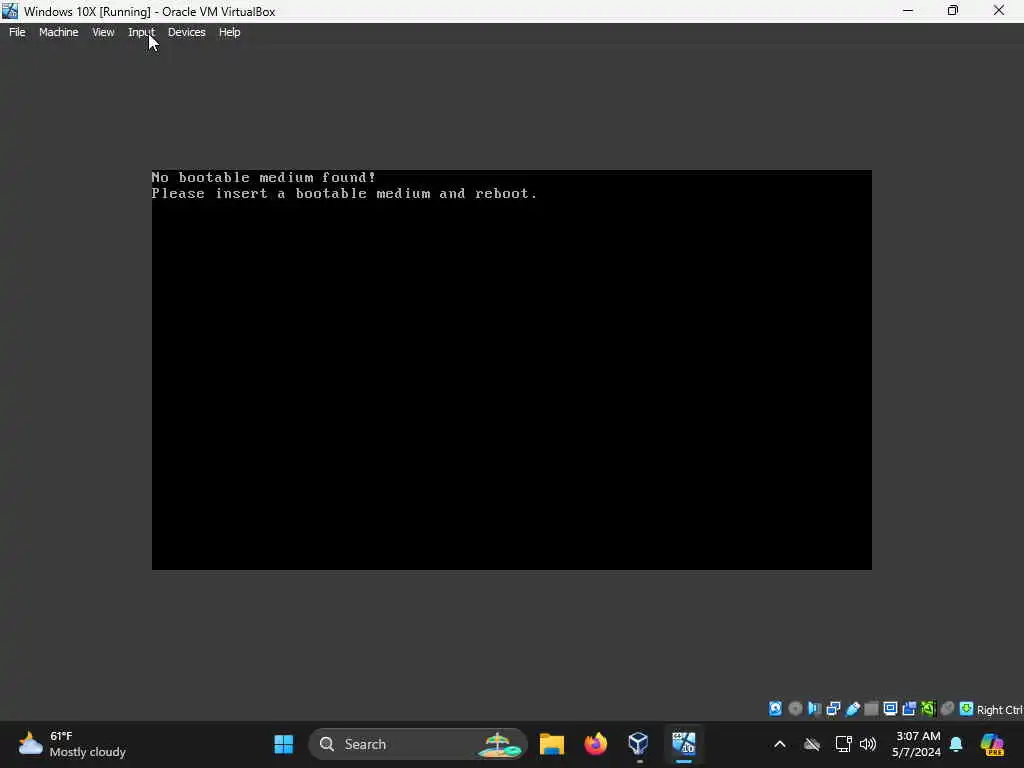Click the VirtualBox window title bar icon
The width and height of the screenshot is (1024, 768).
click(x=10, y=11)
